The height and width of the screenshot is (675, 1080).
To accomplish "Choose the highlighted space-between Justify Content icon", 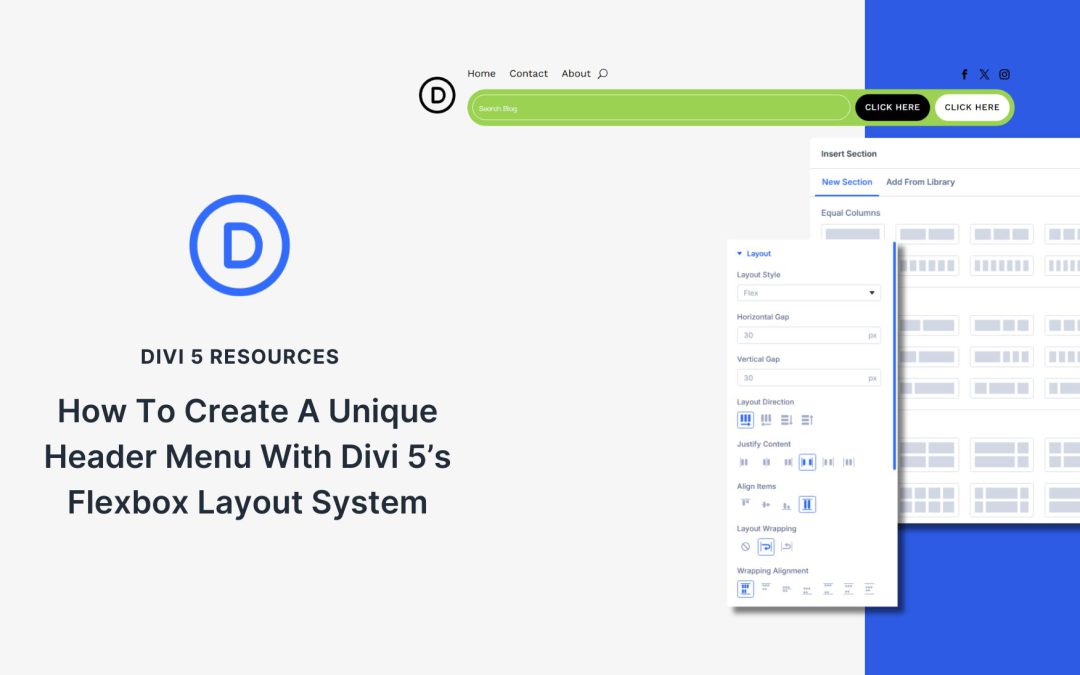I will (x=807, y=462).
